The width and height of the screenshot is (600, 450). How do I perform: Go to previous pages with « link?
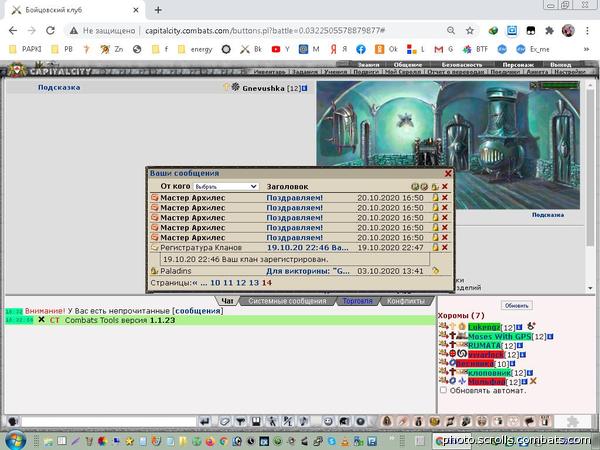tap(194, 283)
